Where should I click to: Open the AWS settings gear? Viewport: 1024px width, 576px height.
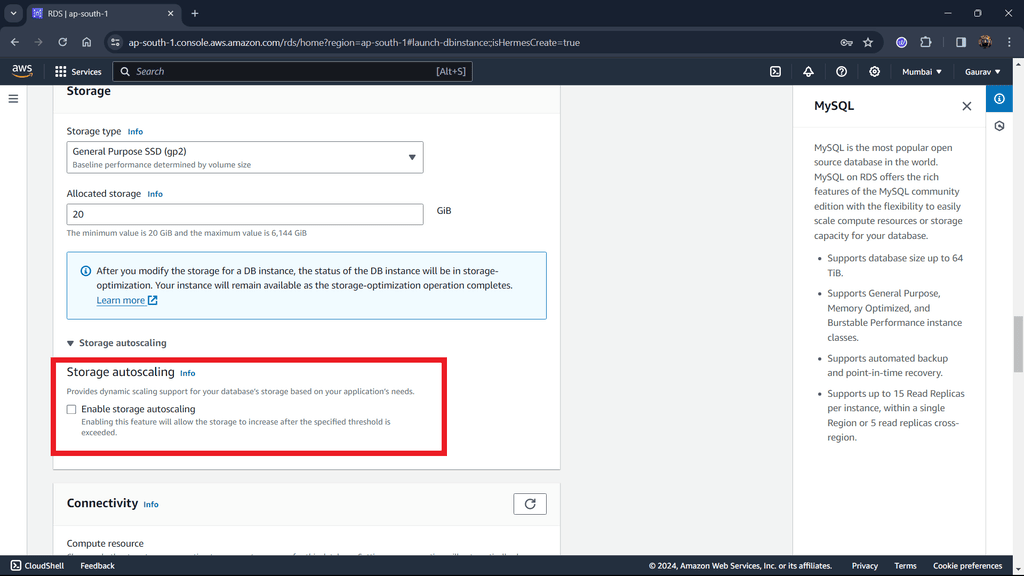coord(874,71)
